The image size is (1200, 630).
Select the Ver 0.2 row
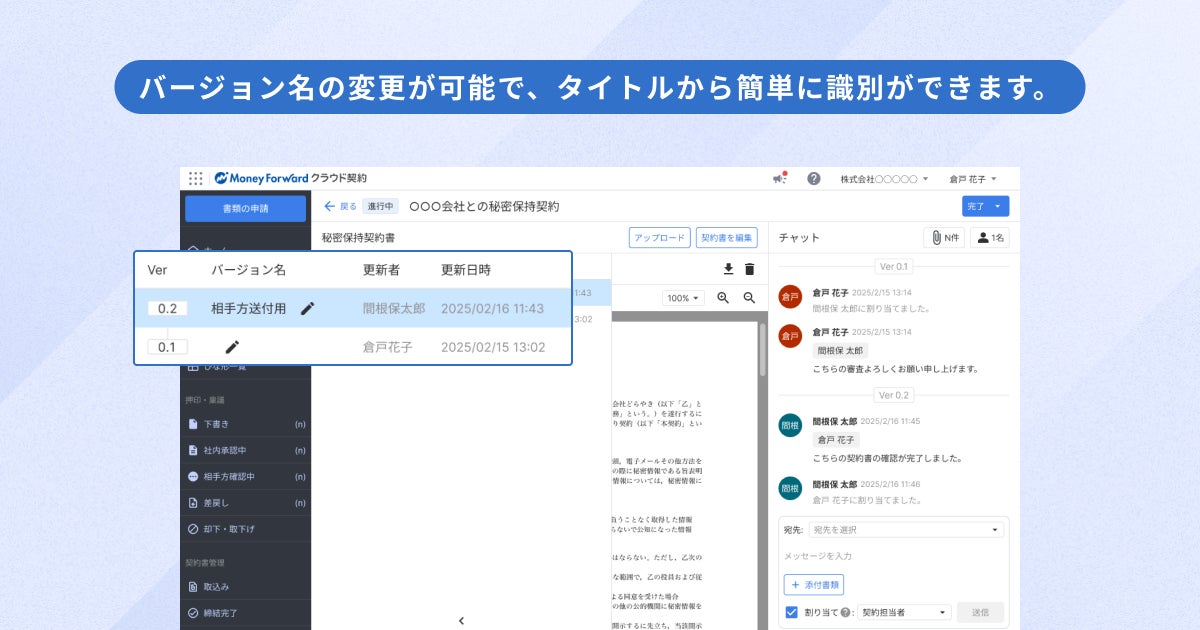click(353, 308)
